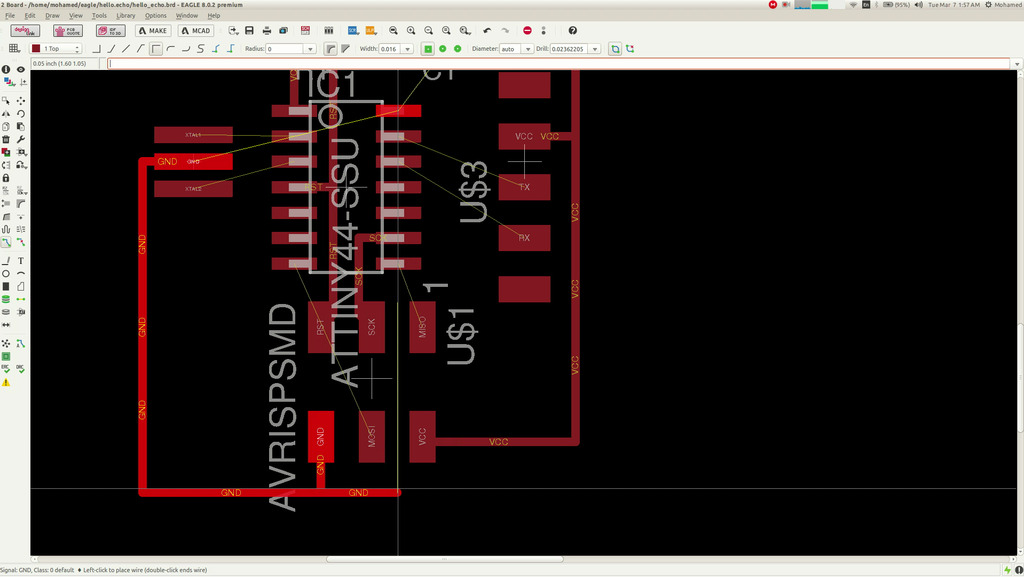The image size is (1024, 577).
Task: Click the design link button
Action: click(25, 31)
